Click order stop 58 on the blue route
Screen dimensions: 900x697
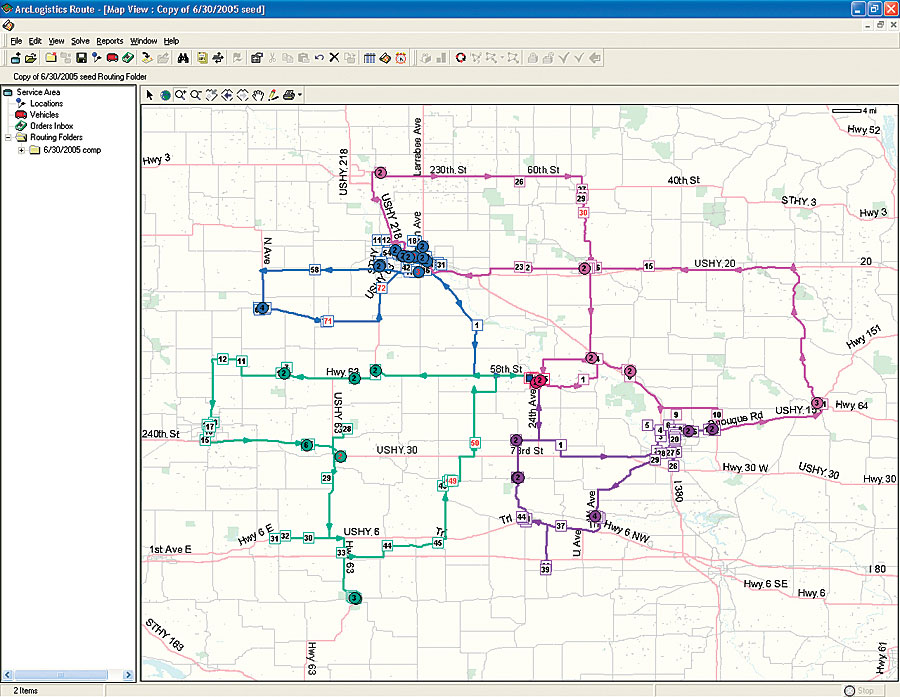(315, 270)
